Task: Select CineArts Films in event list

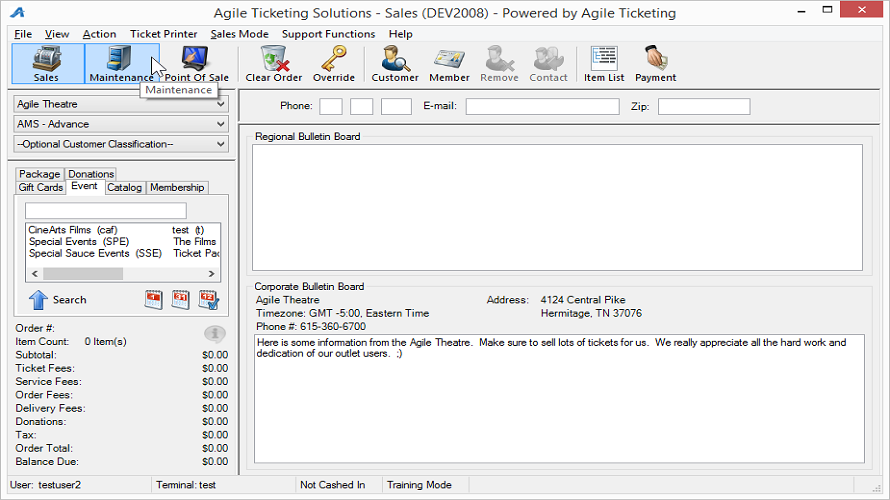Action: click(x=73, y=230)
